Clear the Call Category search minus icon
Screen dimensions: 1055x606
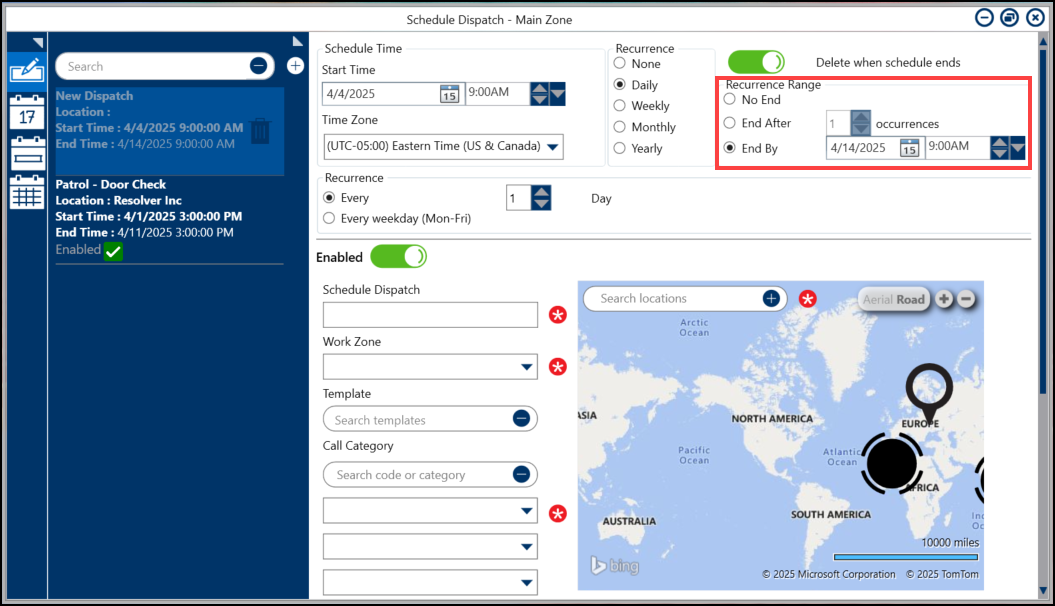click(521, 474)
